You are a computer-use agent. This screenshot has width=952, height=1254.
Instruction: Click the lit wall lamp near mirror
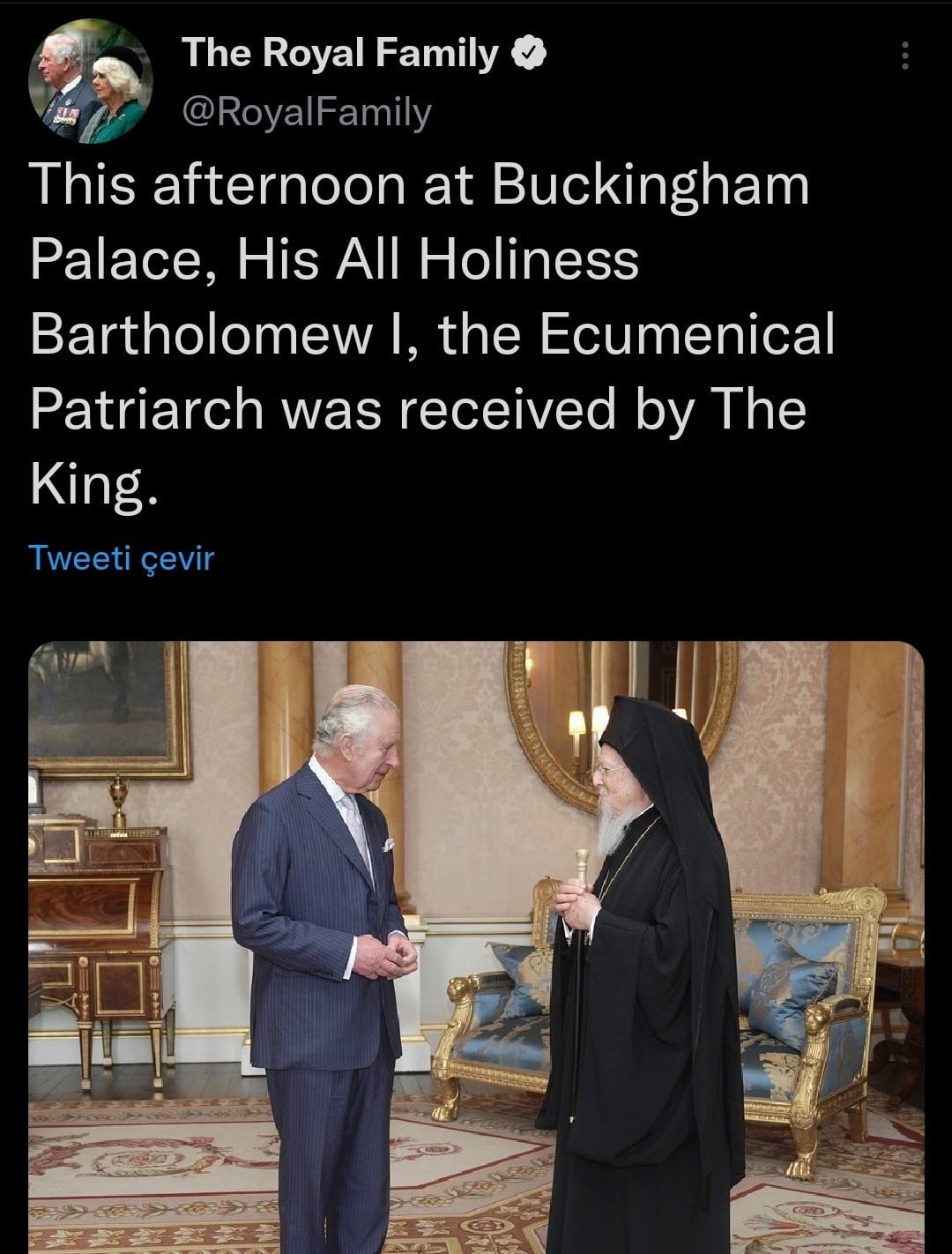(x=577, y=731)
